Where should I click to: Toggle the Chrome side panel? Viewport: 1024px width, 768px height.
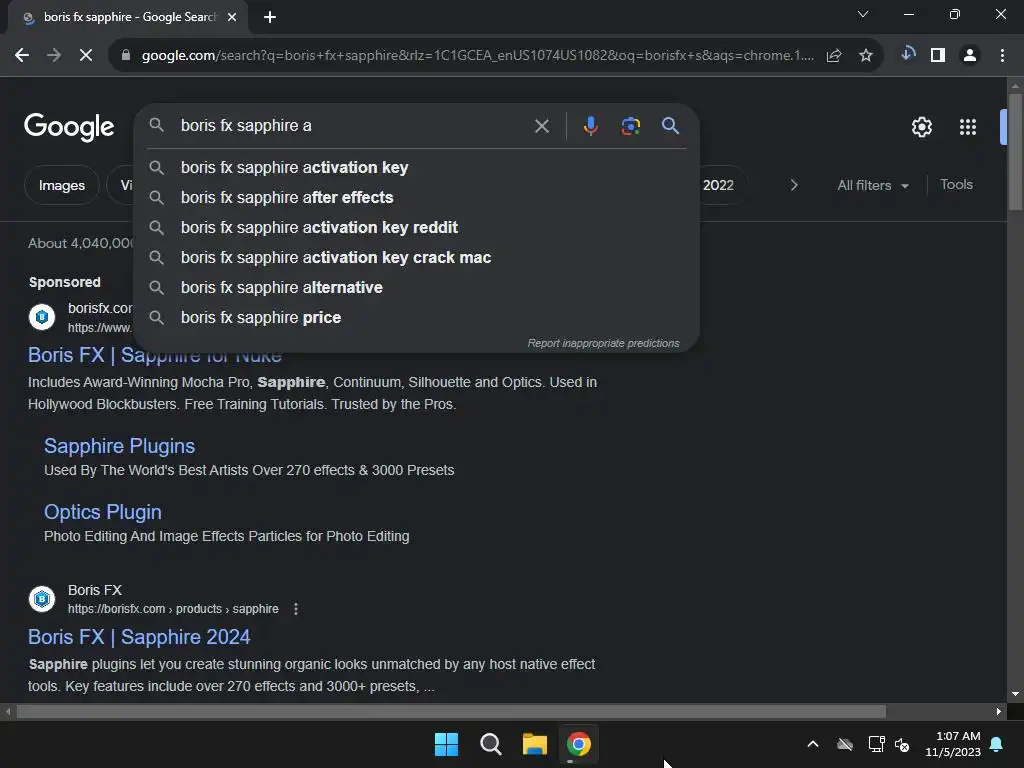click(x=938, y=56)
